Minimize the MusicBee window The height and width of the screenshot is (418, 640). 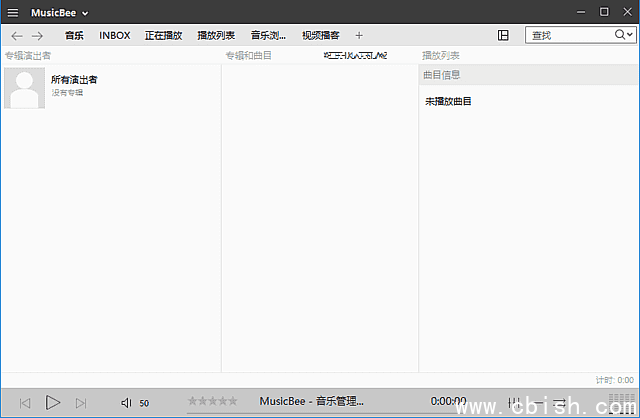(x=581, y=12)
